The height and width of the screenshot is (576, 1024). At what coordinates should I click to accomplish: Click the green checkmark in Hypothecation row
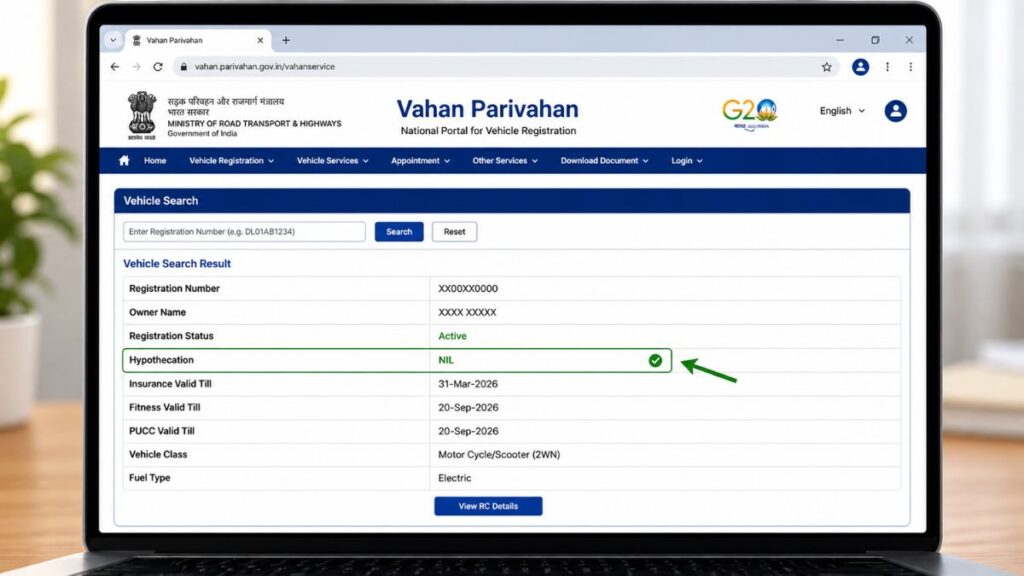point(655,360)
